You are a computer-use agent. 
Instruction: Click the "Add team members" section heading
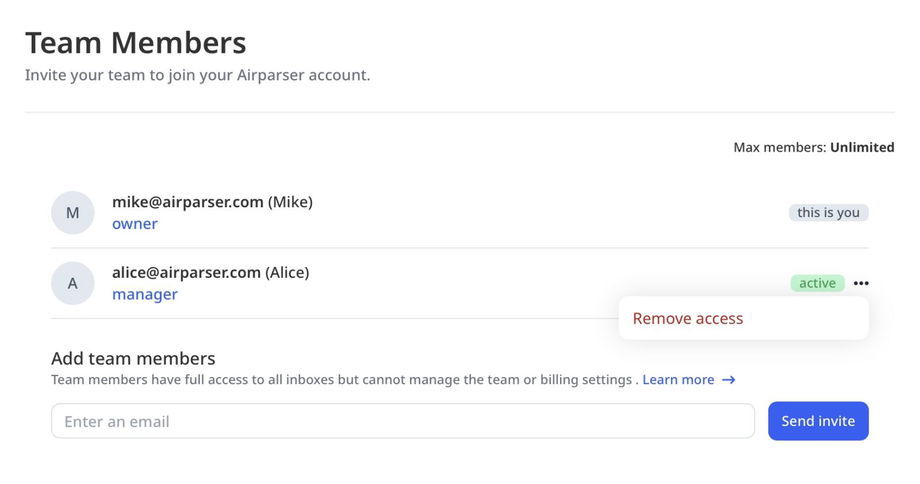click(133, 358)
